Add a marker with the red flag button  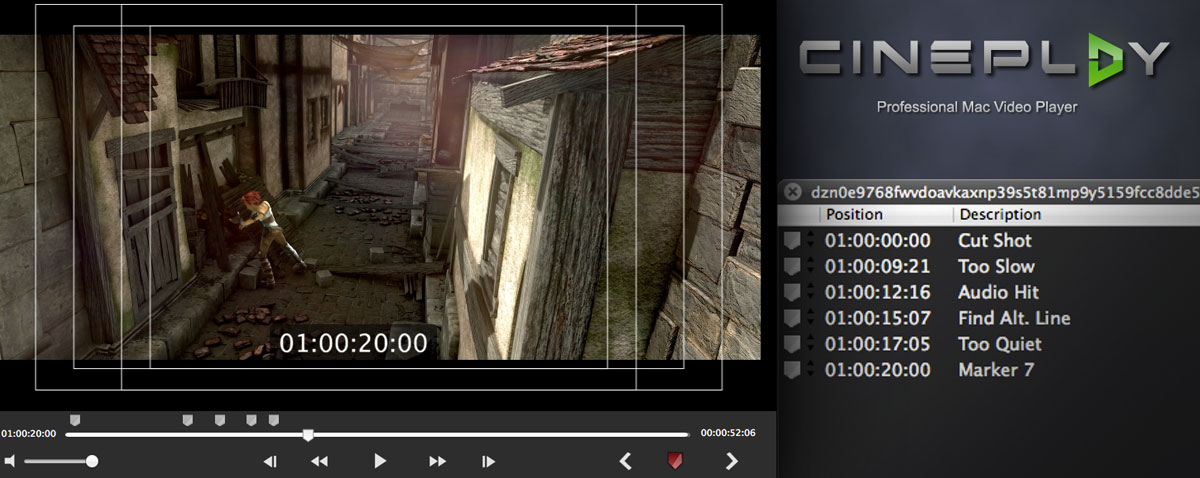(675, 461)
